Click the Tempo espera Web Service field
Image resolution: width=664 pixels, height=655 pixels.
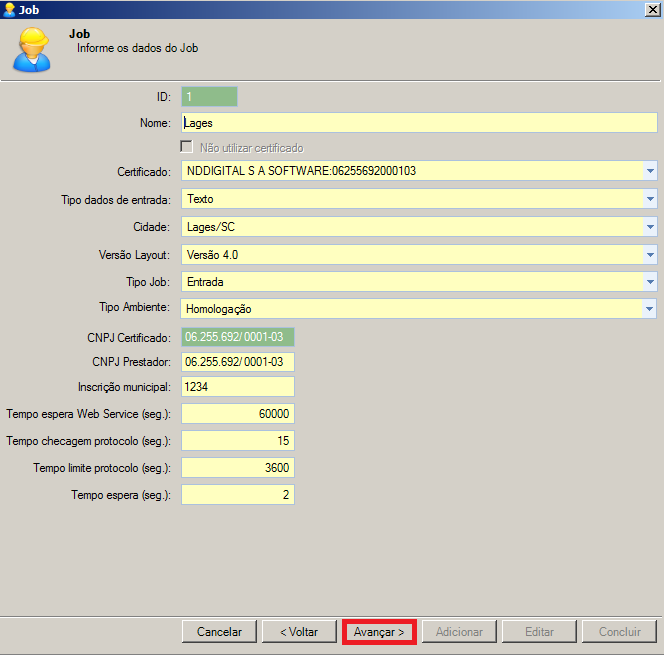(x=238, y=414)
